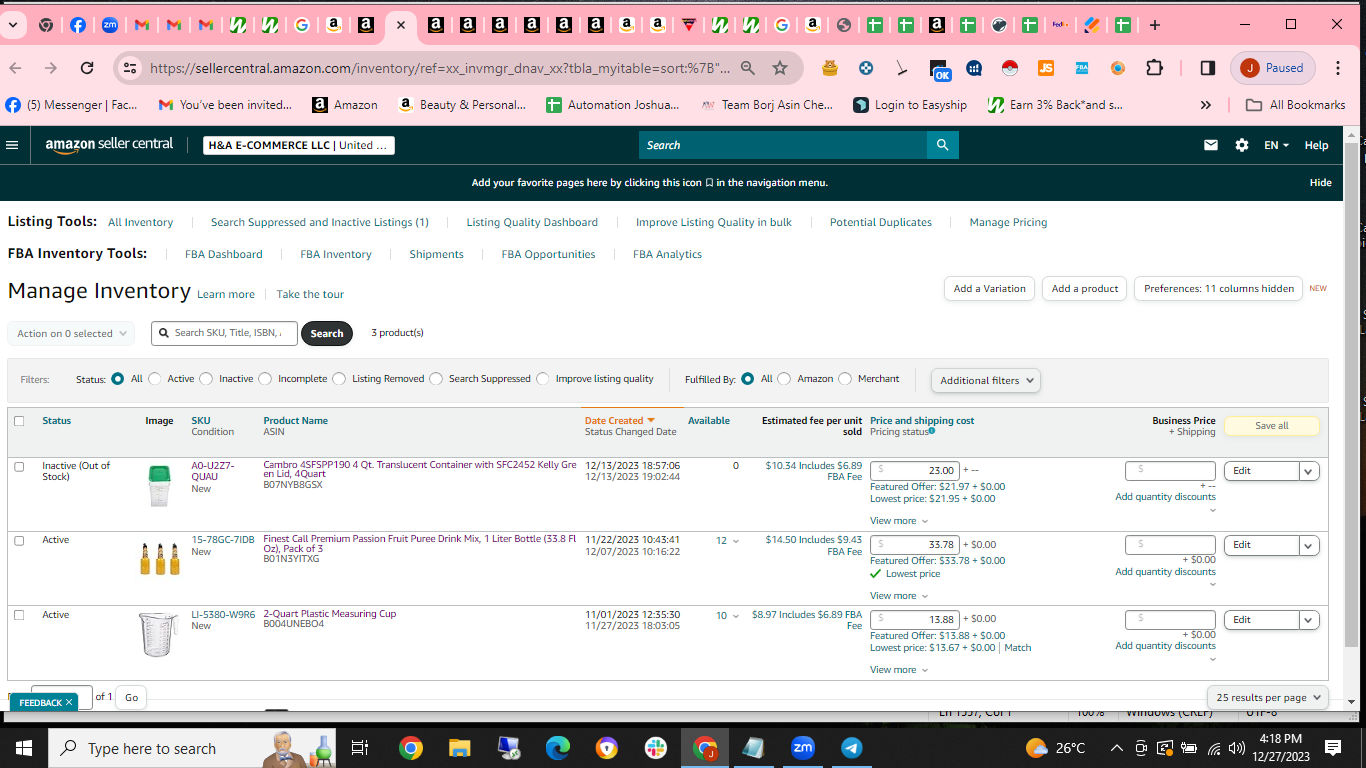Open the All Inventory listing tool
This screenshot has height=768, width=1366.
point(140,222)
